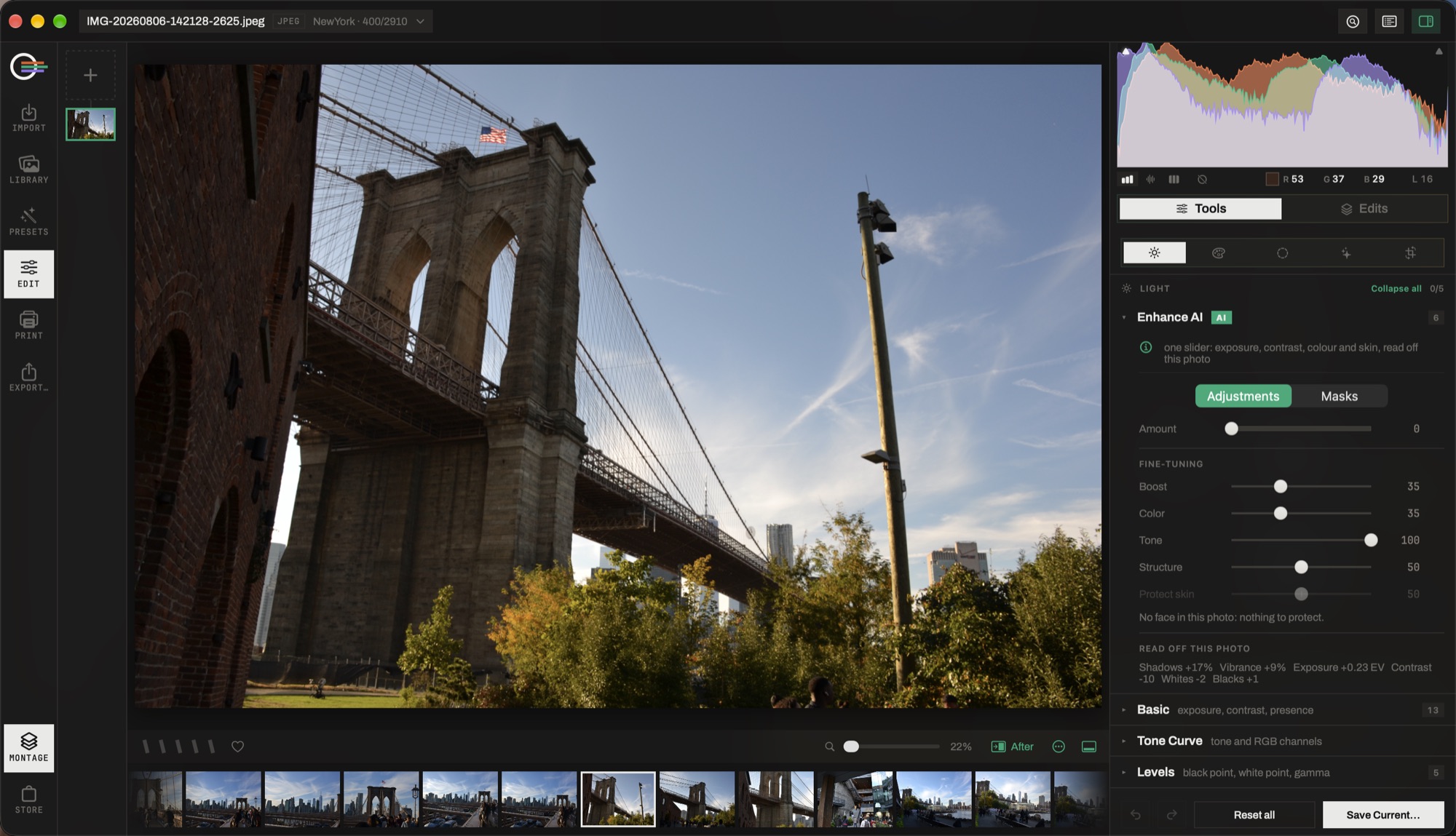Set the fifth rating mark

pyautogui.click(x=211, y=747)
